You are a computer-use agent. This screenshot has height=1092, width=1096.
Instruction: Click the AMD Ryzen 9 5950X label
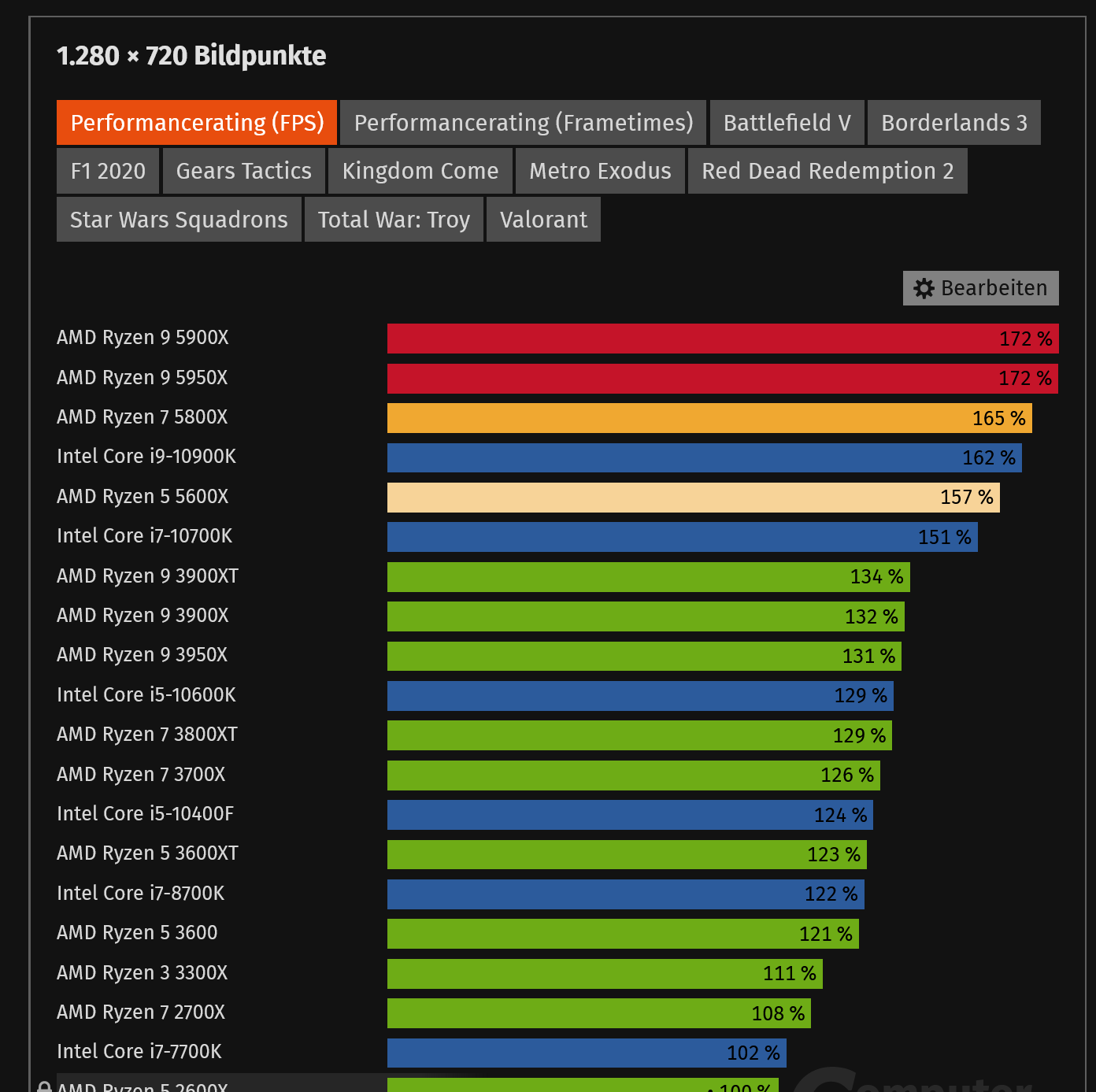point(143,378)
